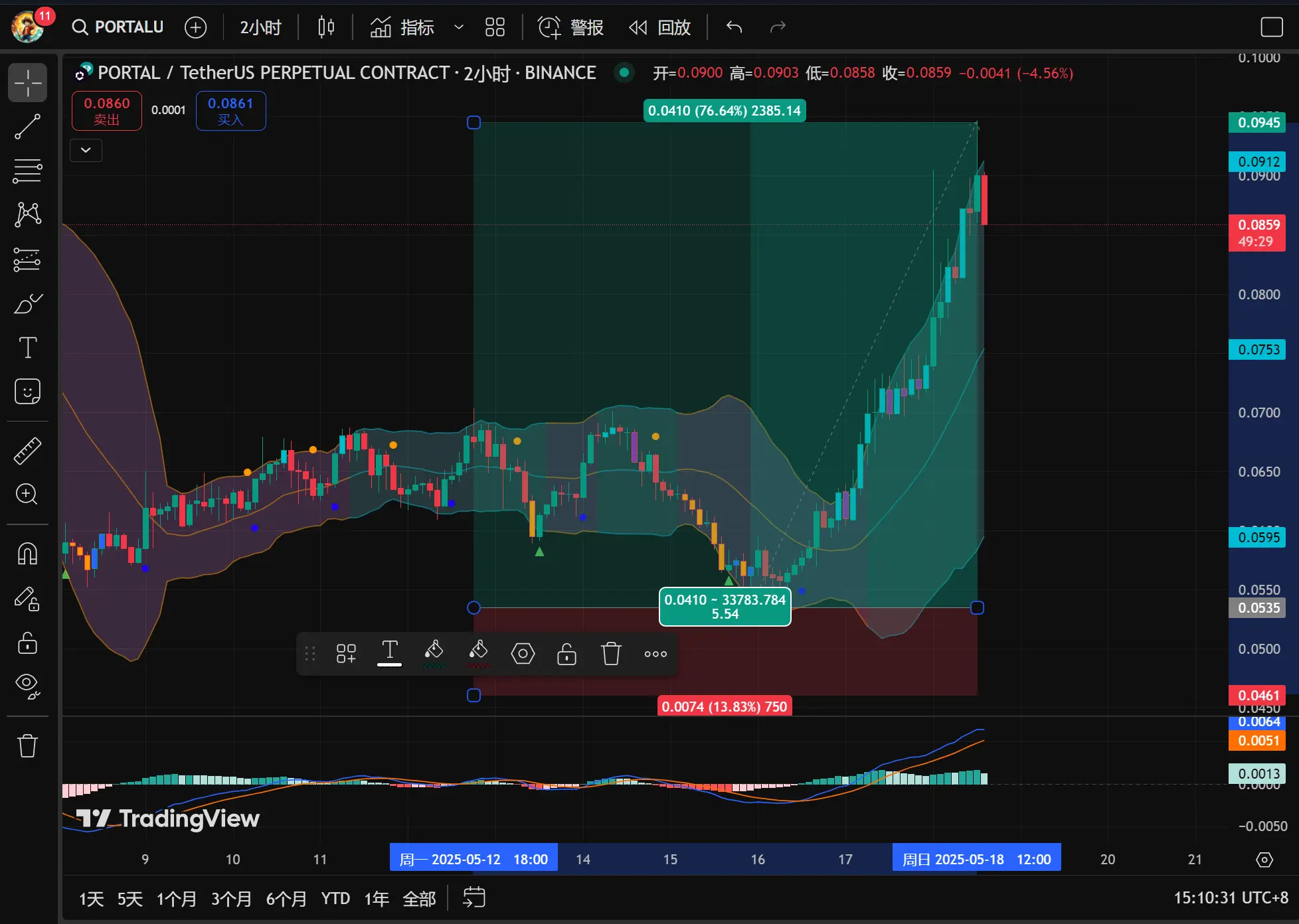The image size is (1299, 924).
Task: Change profit zone fill color
Action: (434, 654)
